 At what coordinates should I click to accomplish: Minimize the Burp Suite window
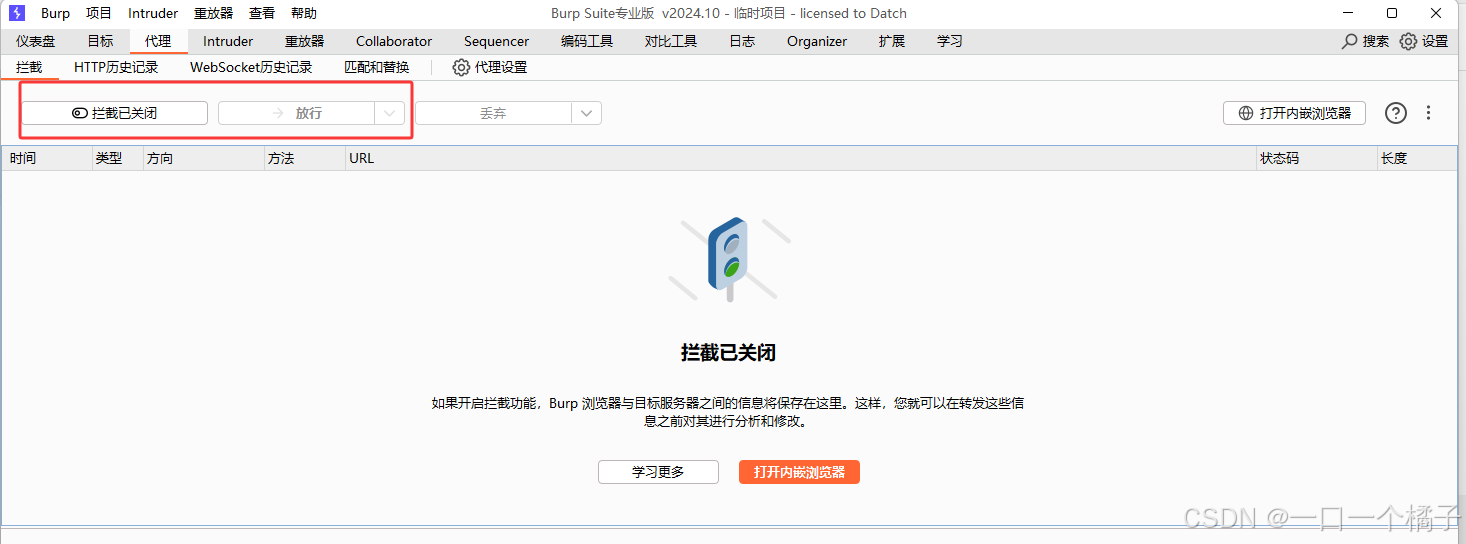pyautogui.click(x=1347, y=13)
